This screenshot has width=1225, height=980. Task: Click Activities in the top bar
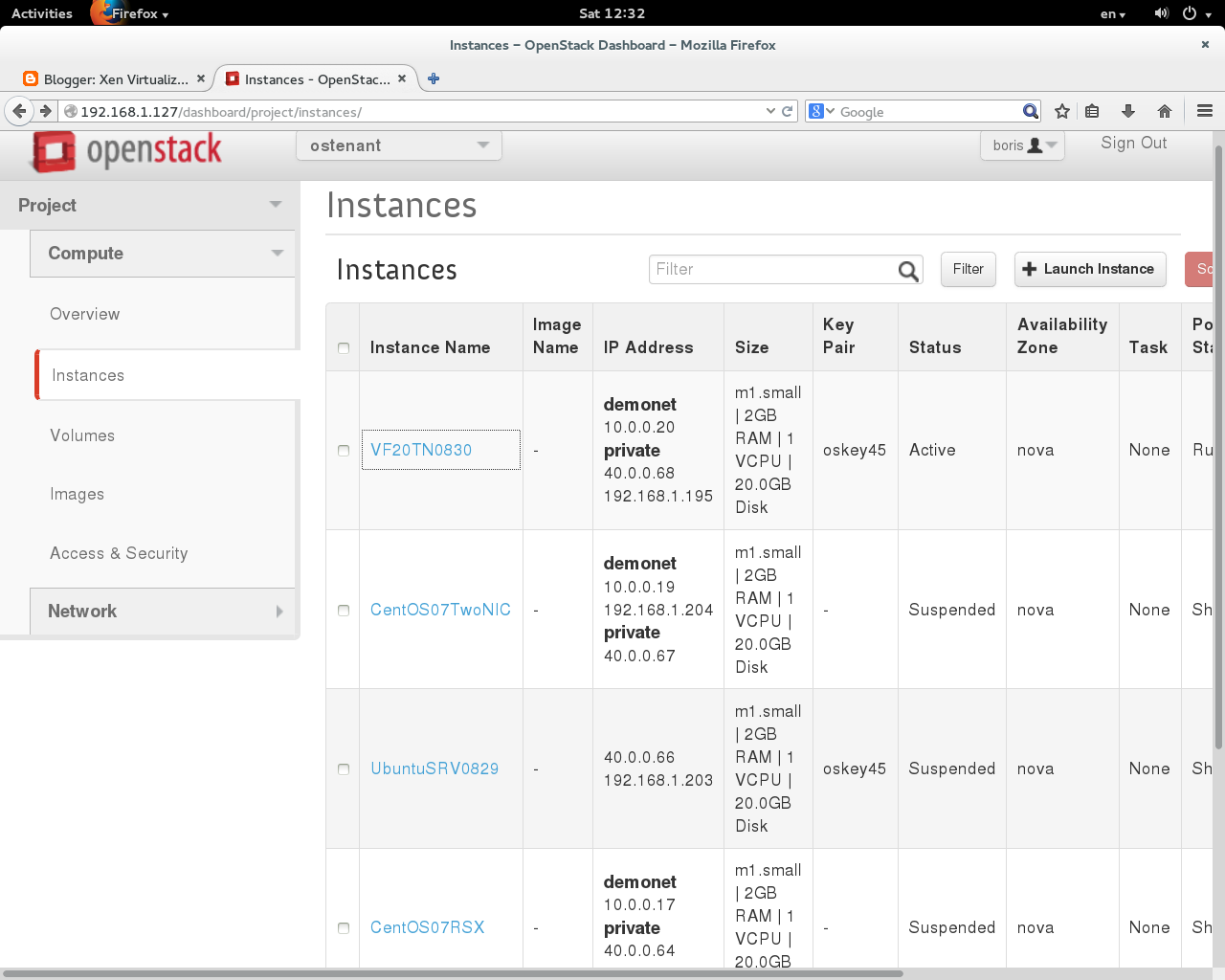click(x=42, y=13)
